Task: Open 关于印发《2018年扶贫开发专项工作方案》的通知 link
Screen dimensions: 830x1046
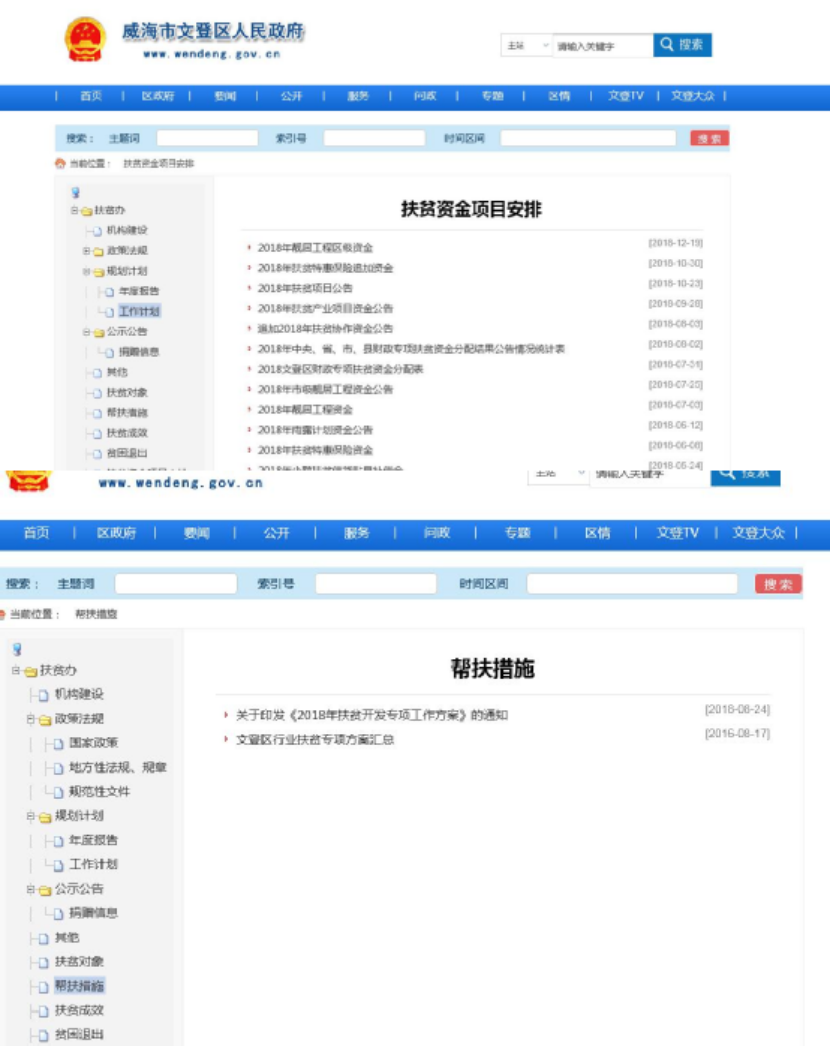Action: coord(371,715)
